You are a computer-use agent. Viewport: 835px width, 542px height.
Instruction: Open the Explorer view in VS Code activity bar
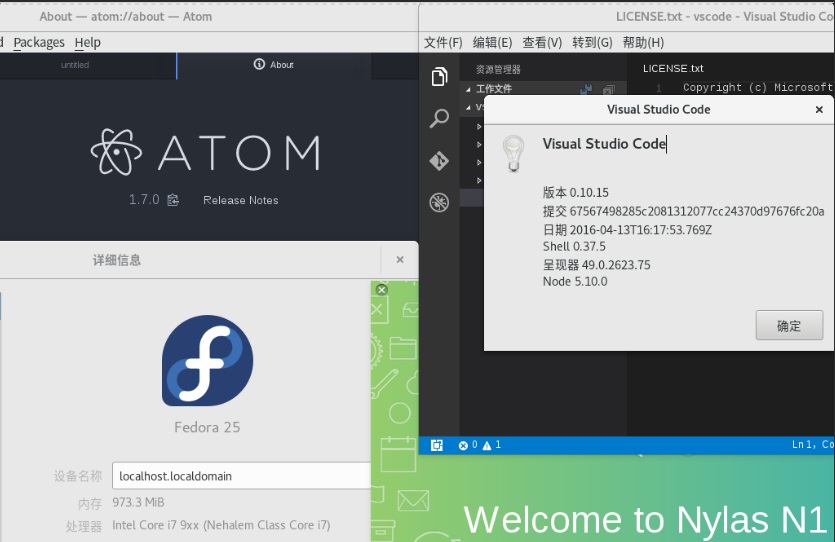[x=439, y=77]
